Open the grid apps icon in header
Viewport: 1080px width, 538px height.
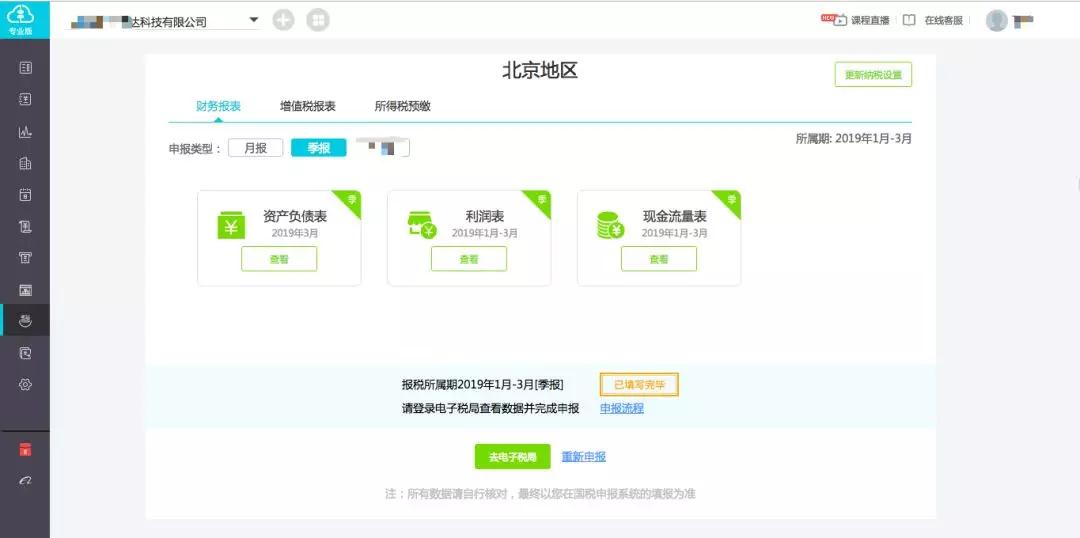click(318, 20)
